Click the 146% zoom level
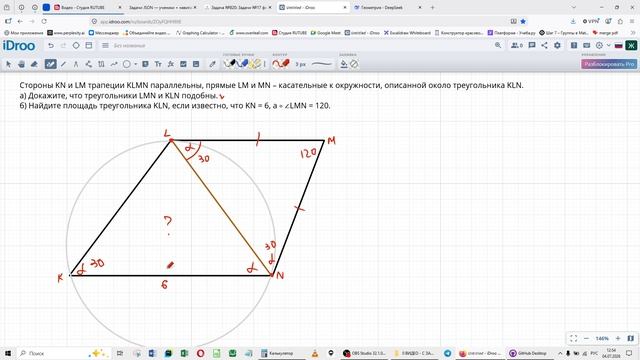Viewport: 640px width, 360px height. point(602,339)
